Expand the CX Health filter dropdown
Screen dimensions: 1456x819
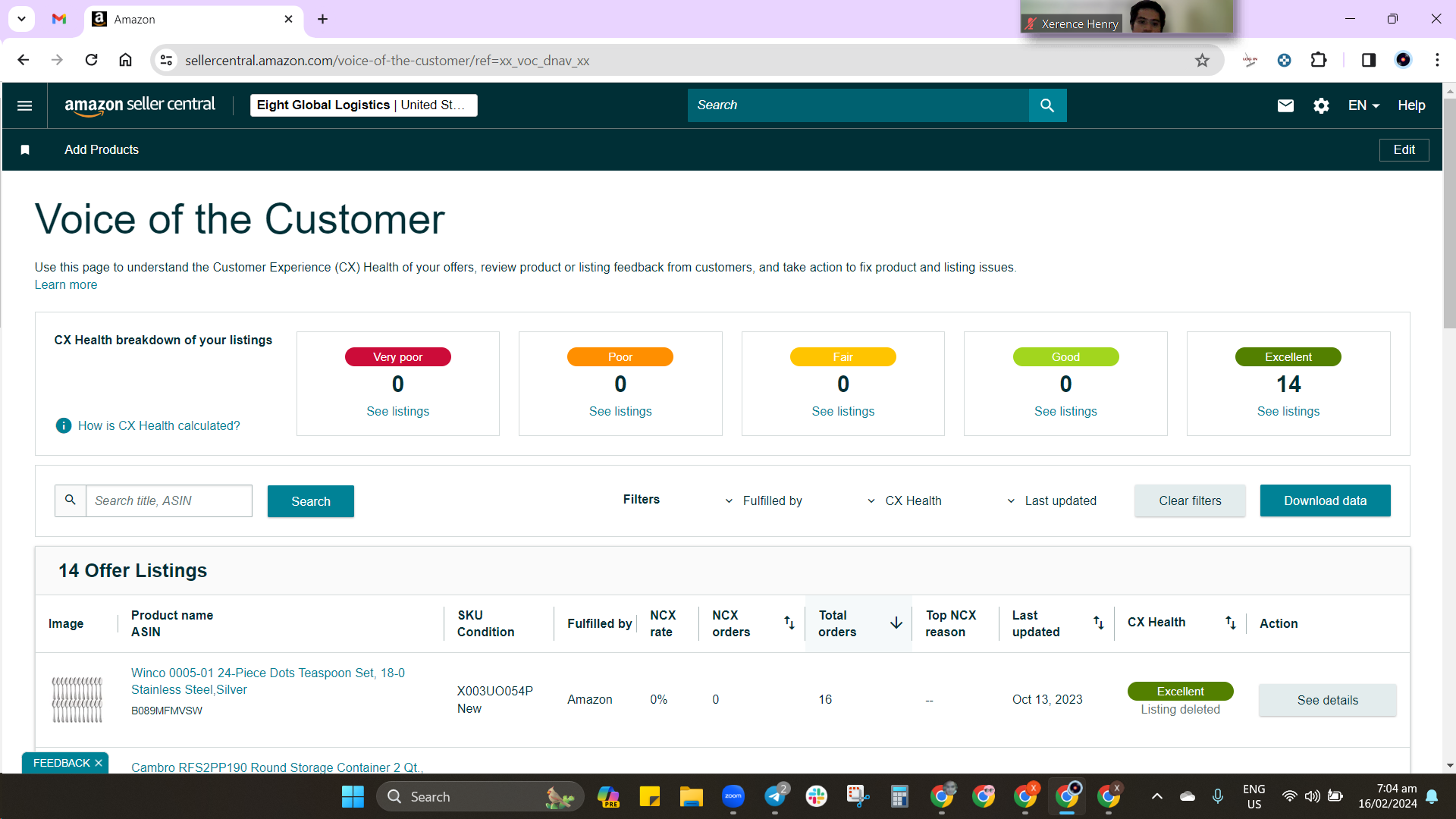pos(904,500)
